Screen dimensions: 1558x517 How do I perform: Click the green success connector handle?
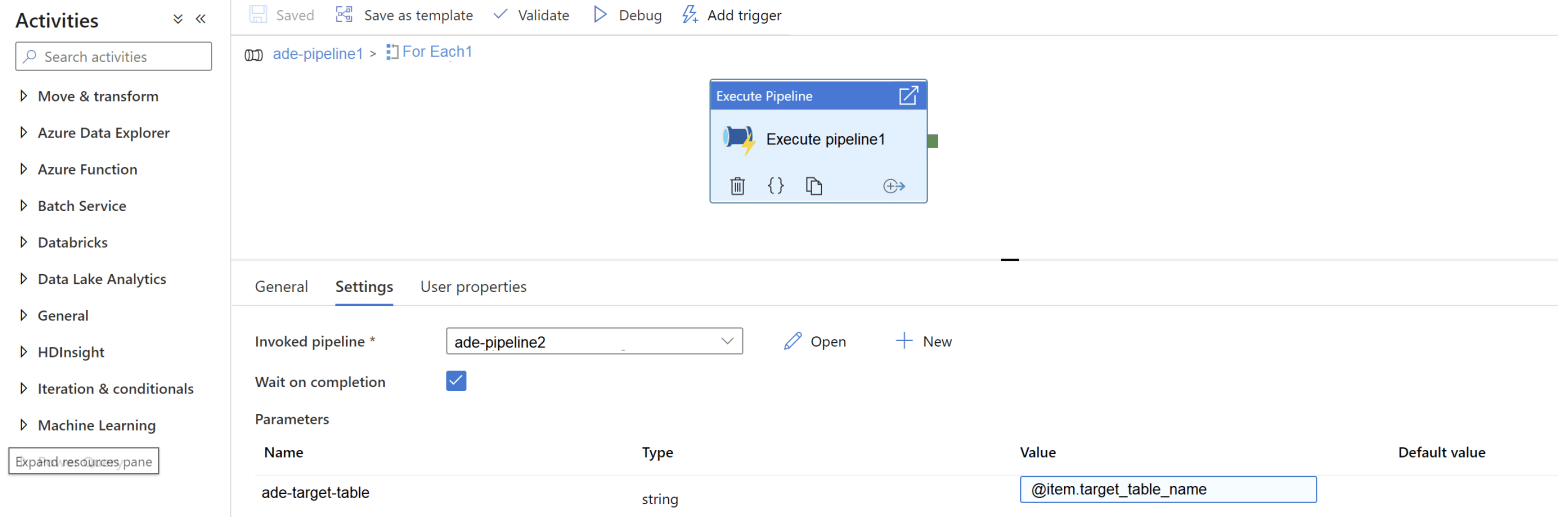932,141
